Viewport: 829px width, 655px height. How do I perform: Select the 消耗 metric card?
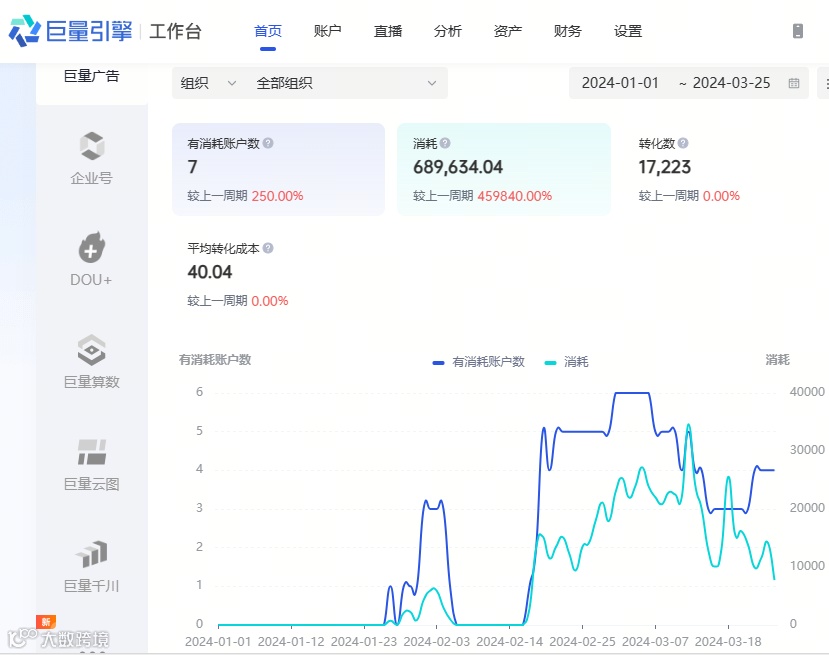(504, 169)
